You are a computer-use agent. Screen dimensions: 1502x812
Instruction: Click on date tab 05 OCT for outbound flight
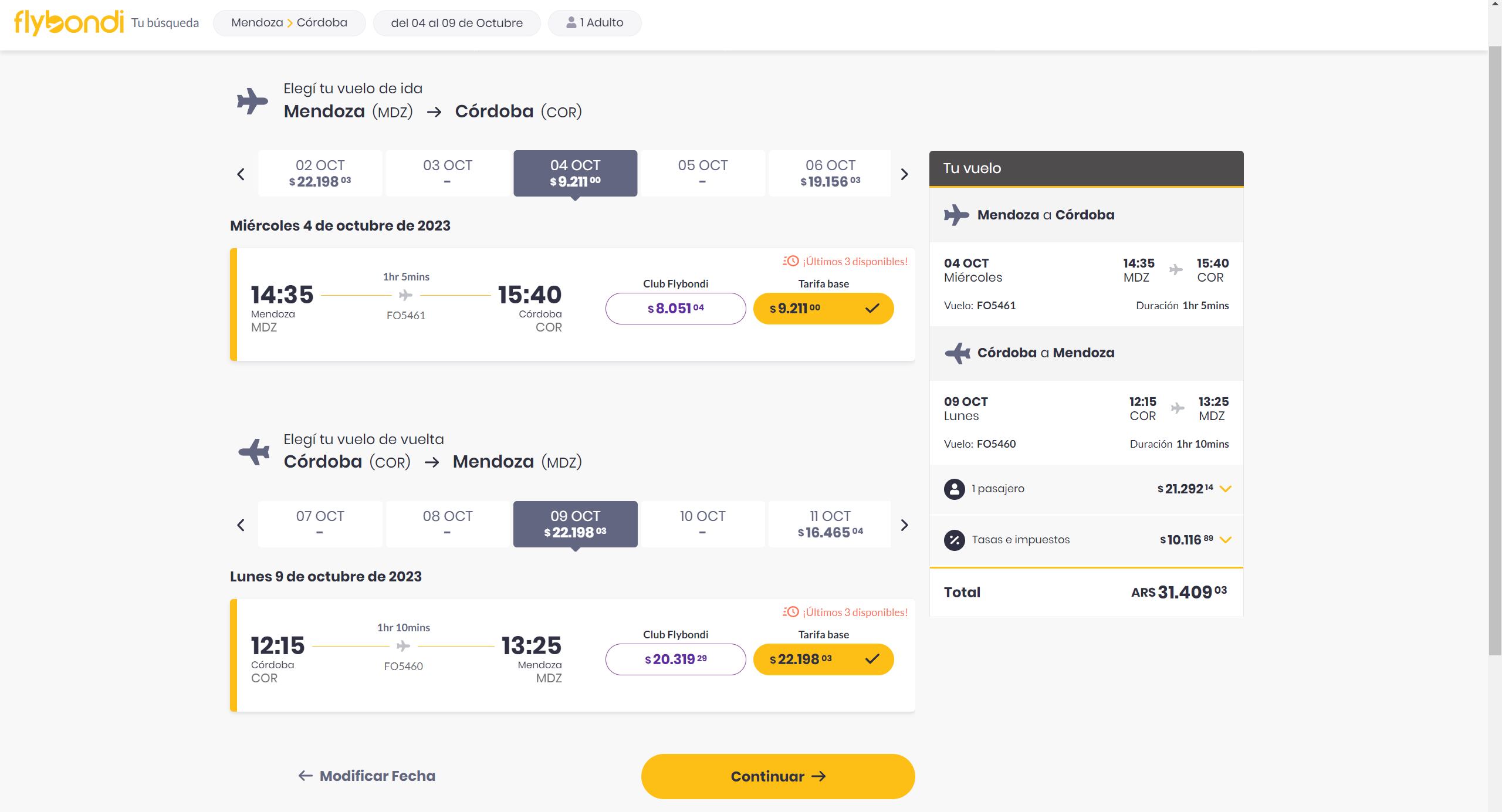(x=703, y=172)
